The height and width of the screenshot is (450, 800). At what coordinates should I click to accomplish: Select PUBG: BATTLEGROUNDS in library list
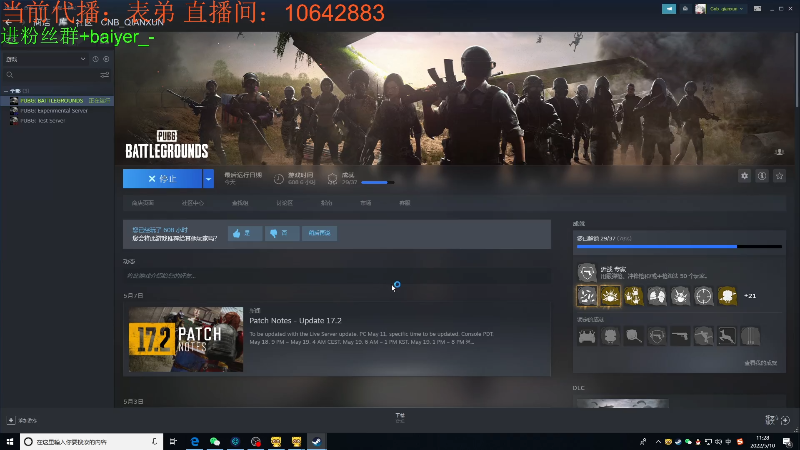tap(57, 101)
